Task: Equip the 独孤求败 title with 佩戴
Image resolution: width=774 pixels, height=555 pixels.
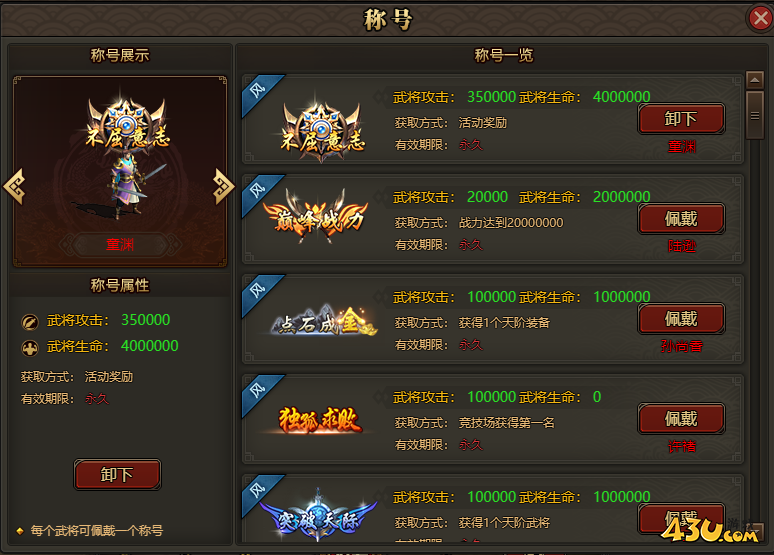Action: [681, 419]
